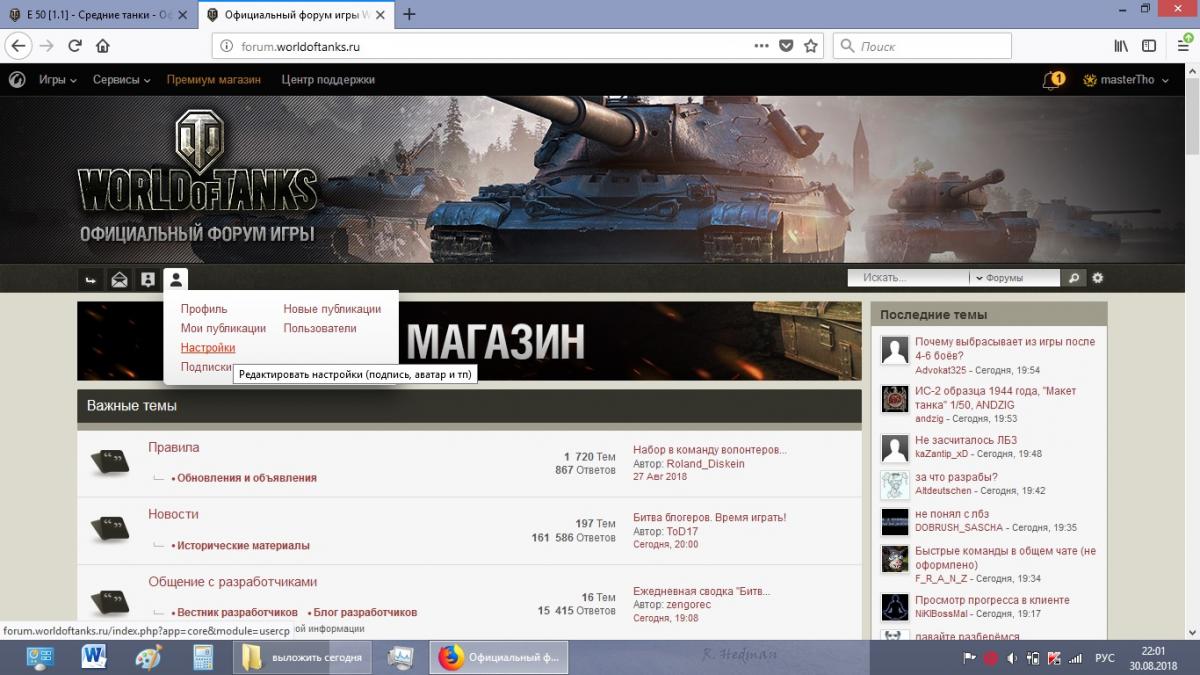This screenshot has height=675, width=1200.
Task: Open the masterTho account dropdown
Action: [1126, 80]
